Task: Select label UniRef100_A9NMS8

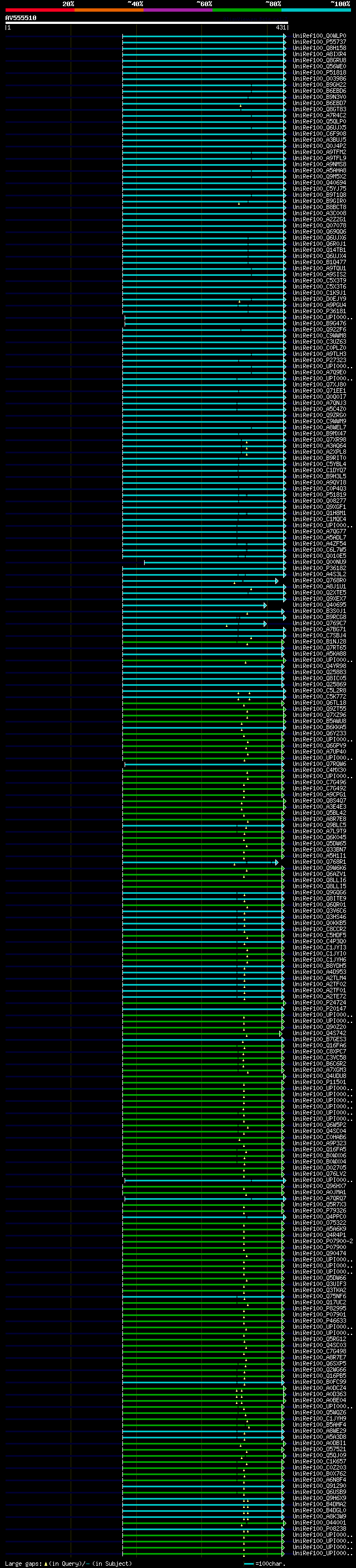Action: tap(319, 164)
